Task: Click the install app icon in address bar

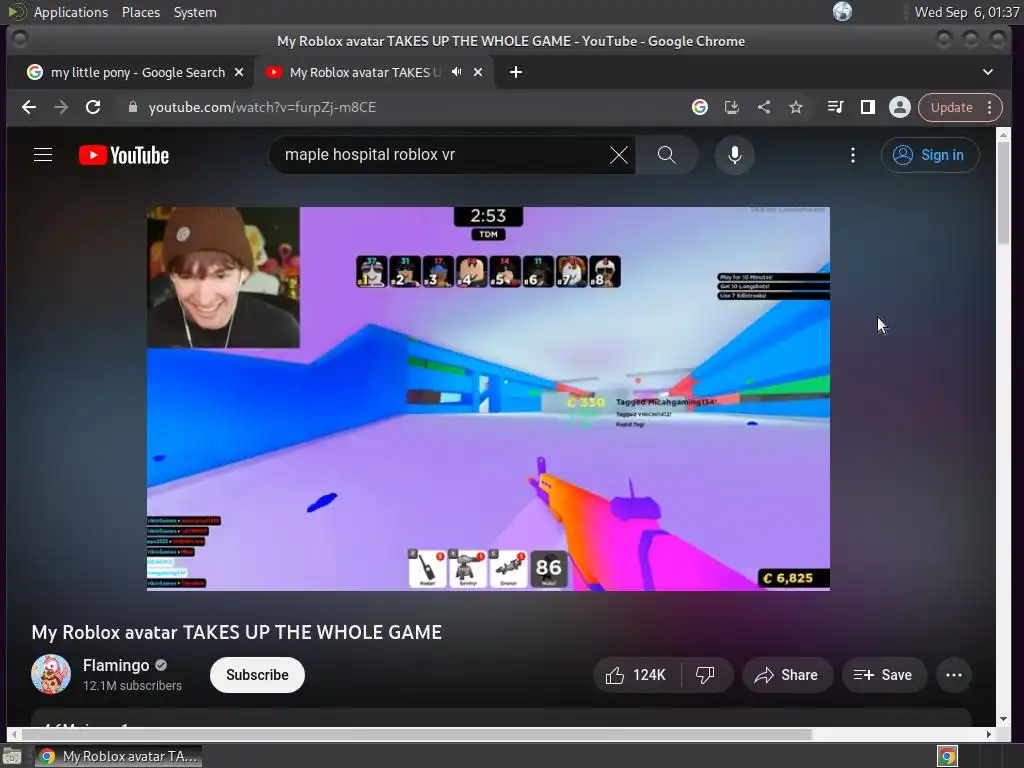Action: pyautogui.click(x=731, y=107)
